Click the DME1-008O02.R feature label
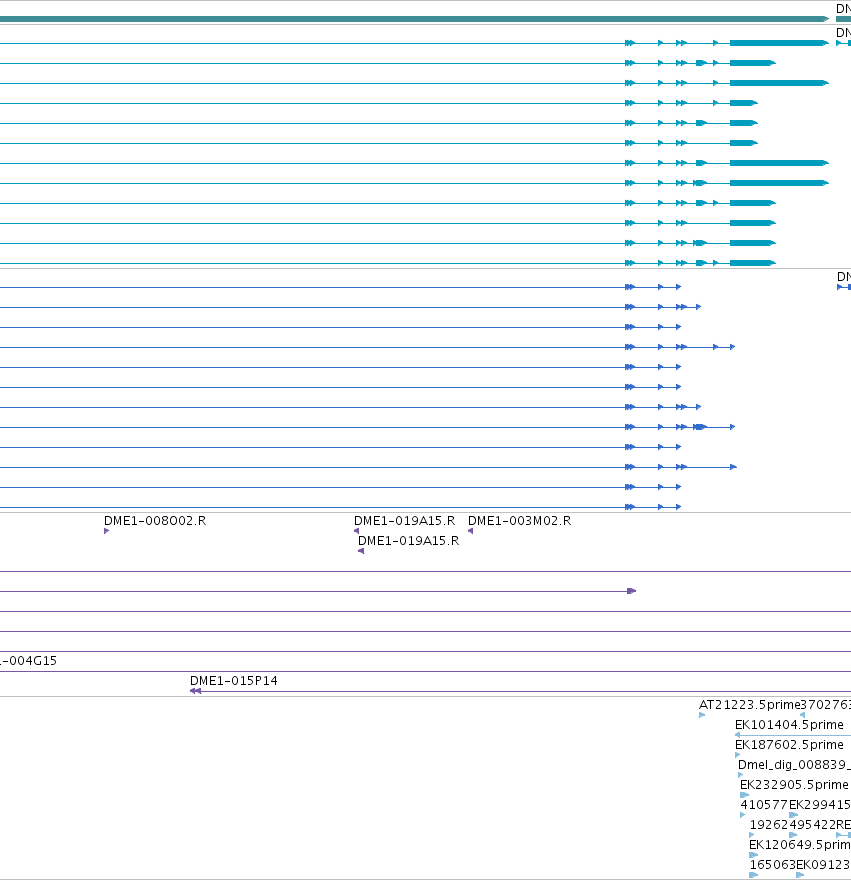Viewport: 851px width, 880px height. (155, 521)
